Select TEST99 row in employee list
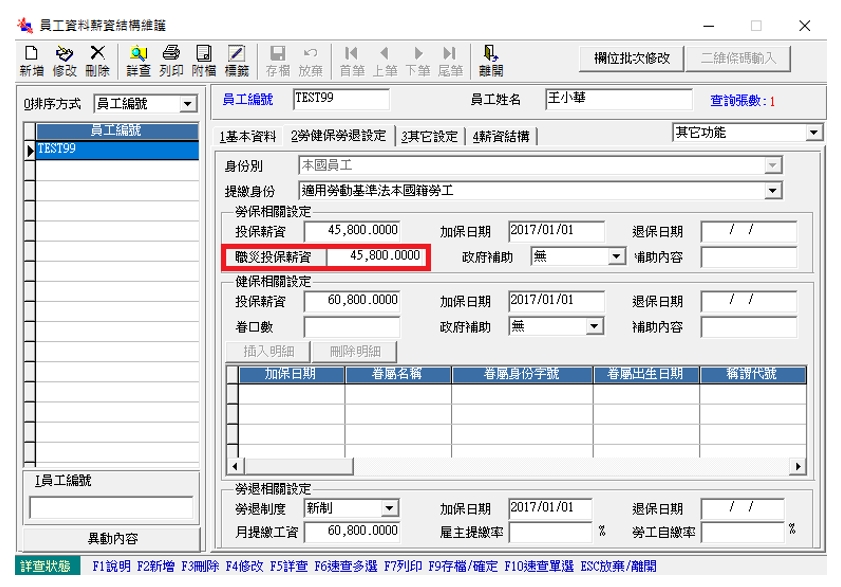This screenshot has height=587, width=841. [x=116, y=149]
